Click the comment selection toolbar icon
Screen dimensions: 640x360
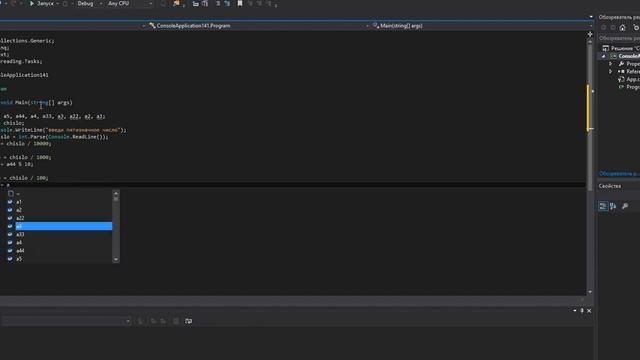(196, 4)
